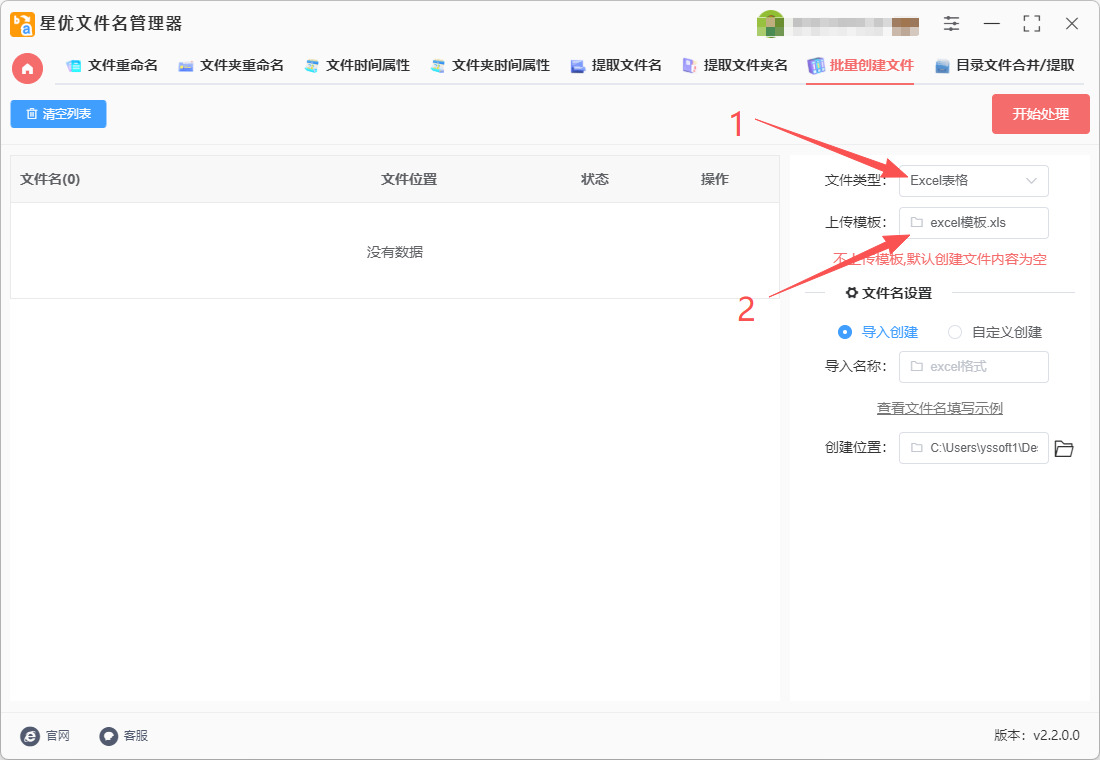This screenshot has height=760, width=1100.
Task: Minimize the 星优文件名管理器 window
Action: (991, 23)
